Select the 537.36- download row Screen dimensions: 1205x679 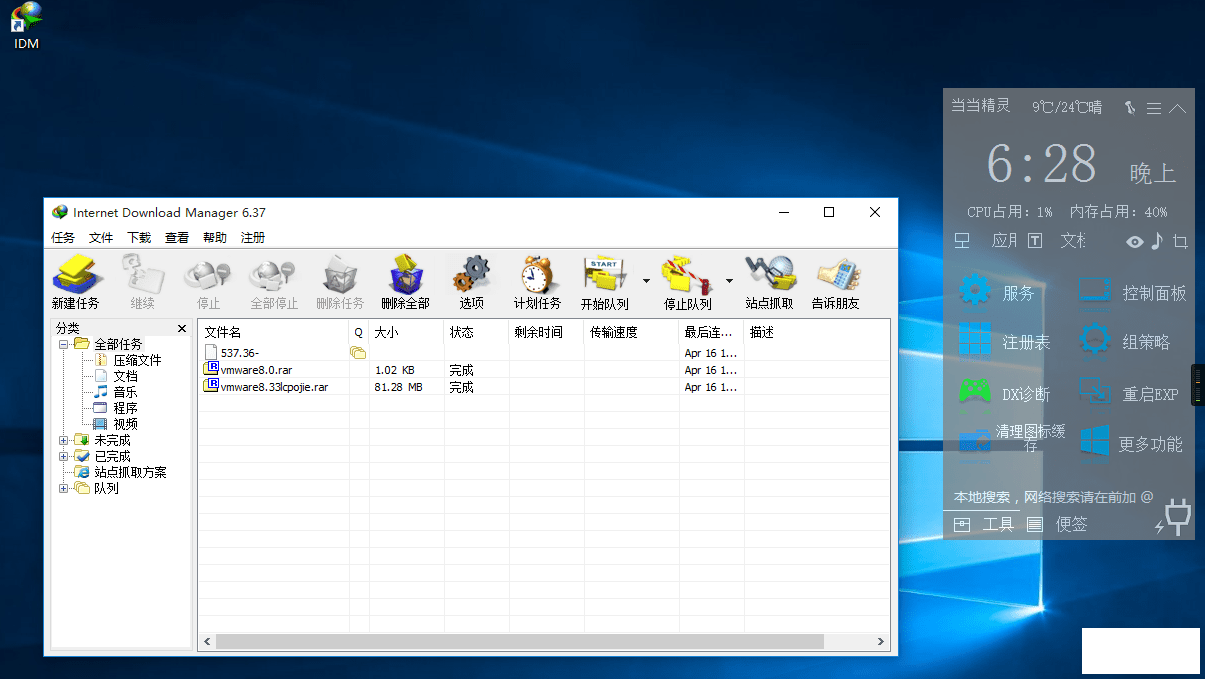[x=543, y=352]
